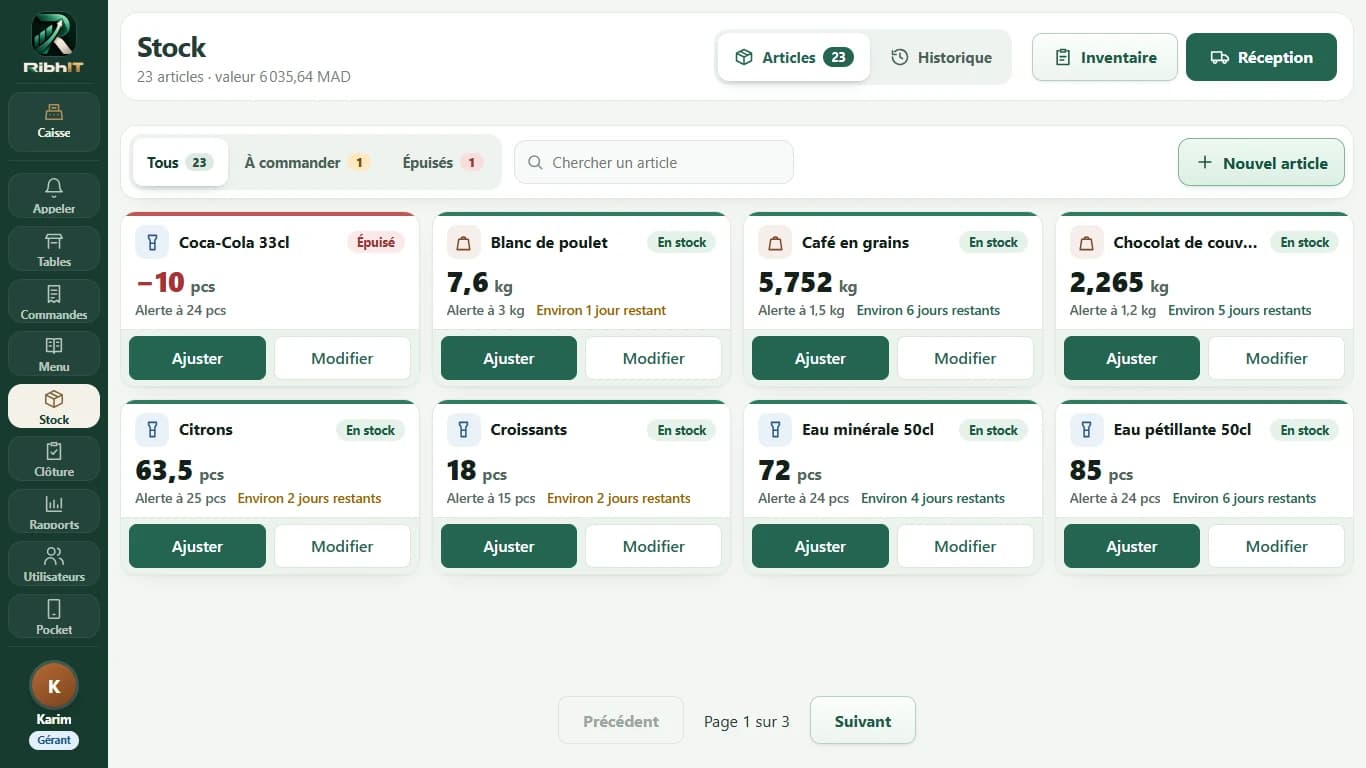The width and height of the screenshot is (1366, 768).
Task: Click Ajuster for Blanc de poulet
Action: [x=509, y=358]
